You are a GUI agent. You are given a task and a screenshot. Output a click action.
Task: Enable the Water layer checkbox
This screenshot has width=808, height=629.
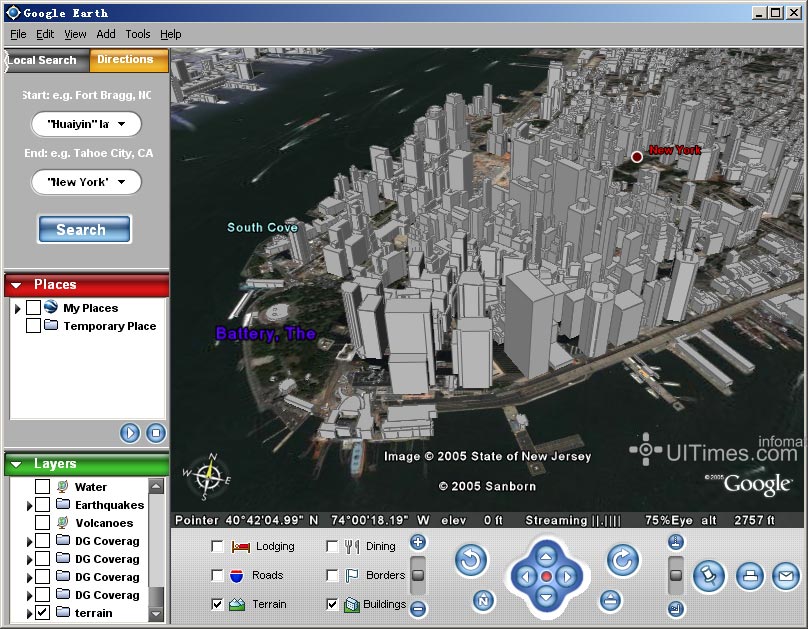click(x=42, y=486)
